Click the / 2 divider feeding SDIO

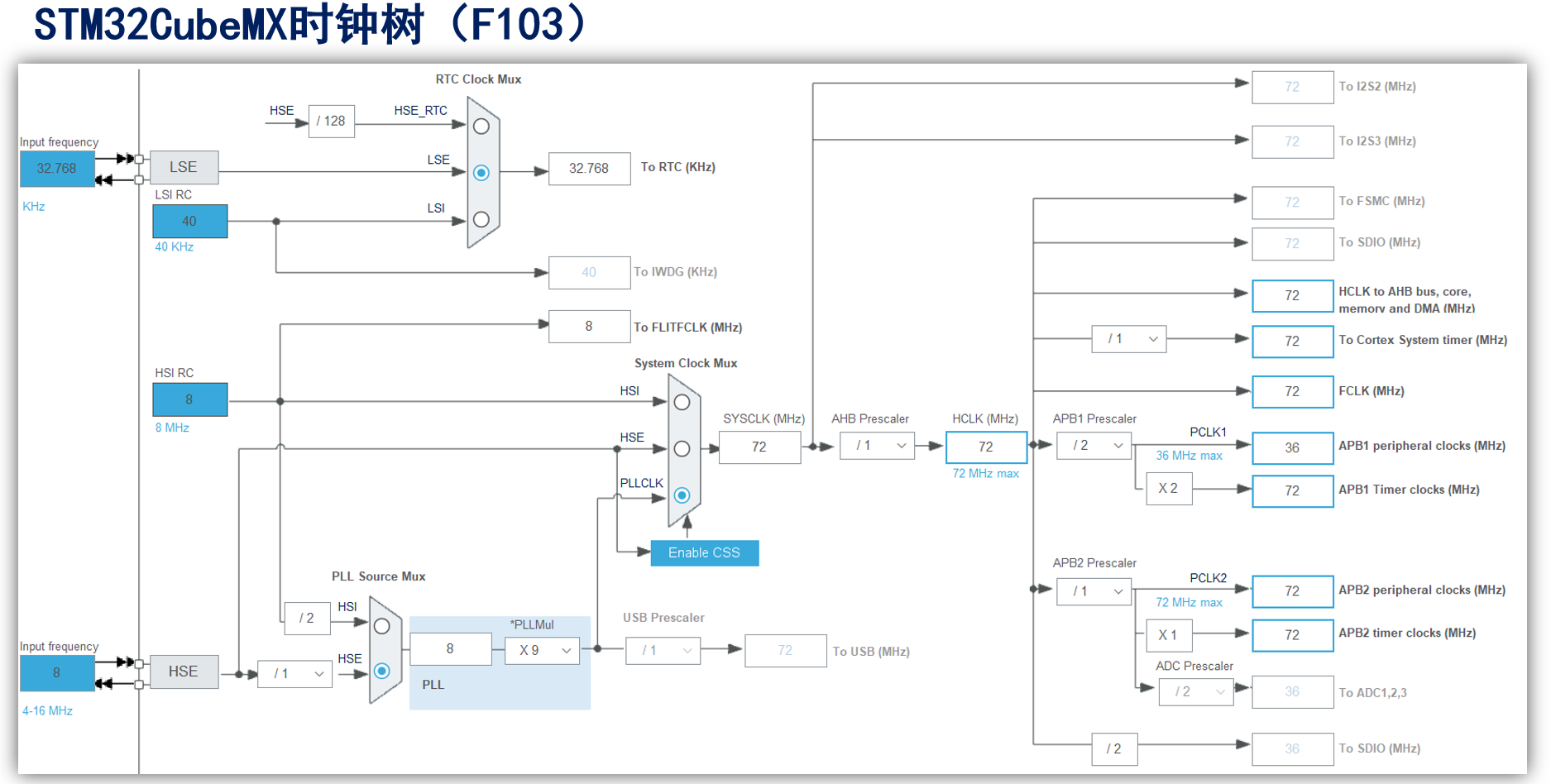coord(1115,749)
